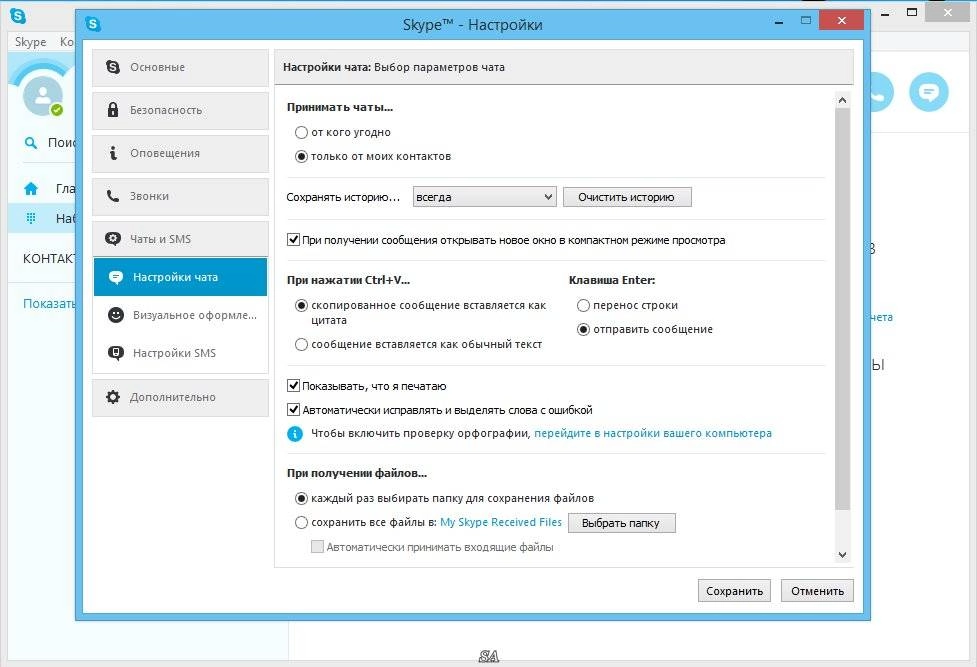977x667 pixels.
Task: Open the Основные settings section
Action: click(x=180, y=67)
